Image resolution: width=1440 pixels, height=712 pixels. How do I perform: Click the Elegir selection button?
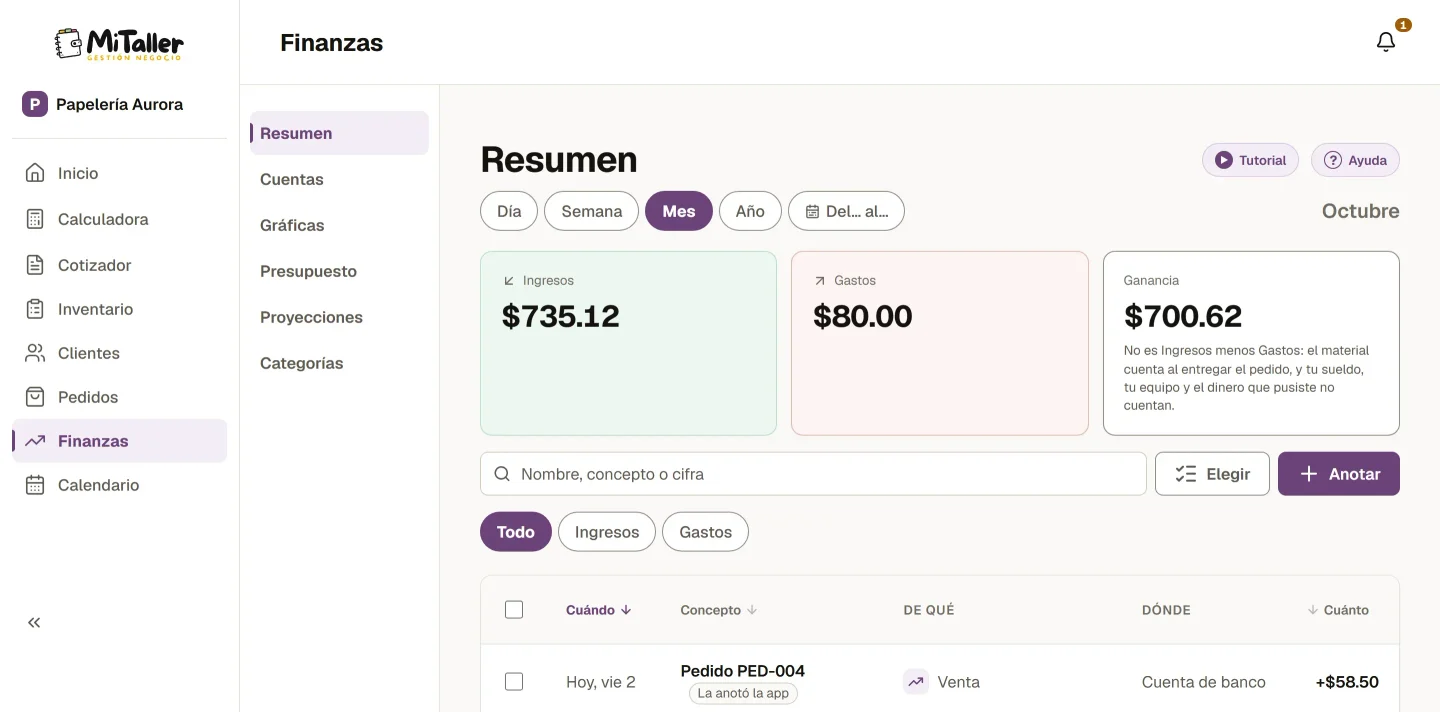pyautogui.click(x=1212, y=474)
